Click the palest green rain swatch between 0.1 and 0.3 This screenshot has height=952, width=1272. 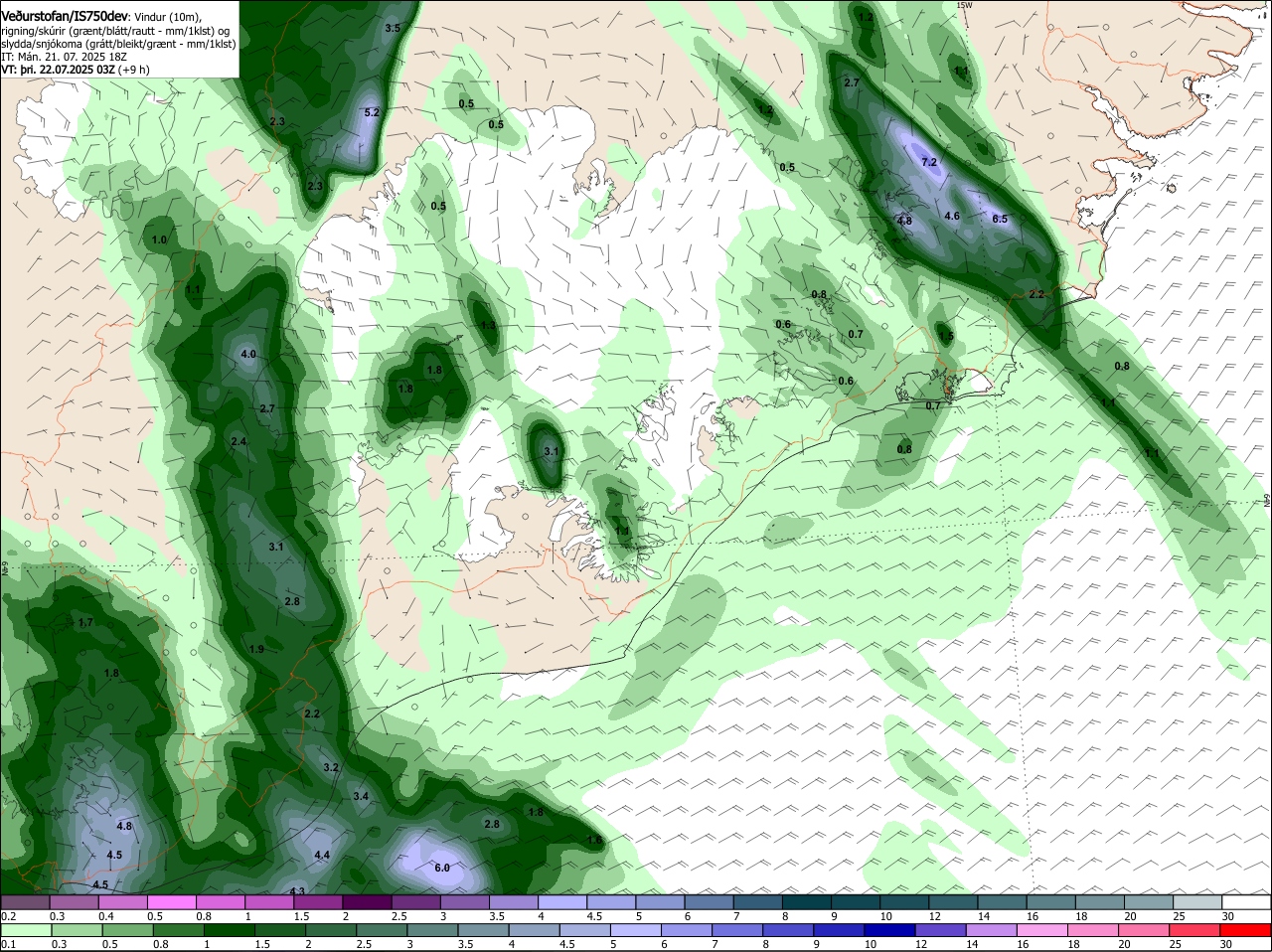coord(27,929)
